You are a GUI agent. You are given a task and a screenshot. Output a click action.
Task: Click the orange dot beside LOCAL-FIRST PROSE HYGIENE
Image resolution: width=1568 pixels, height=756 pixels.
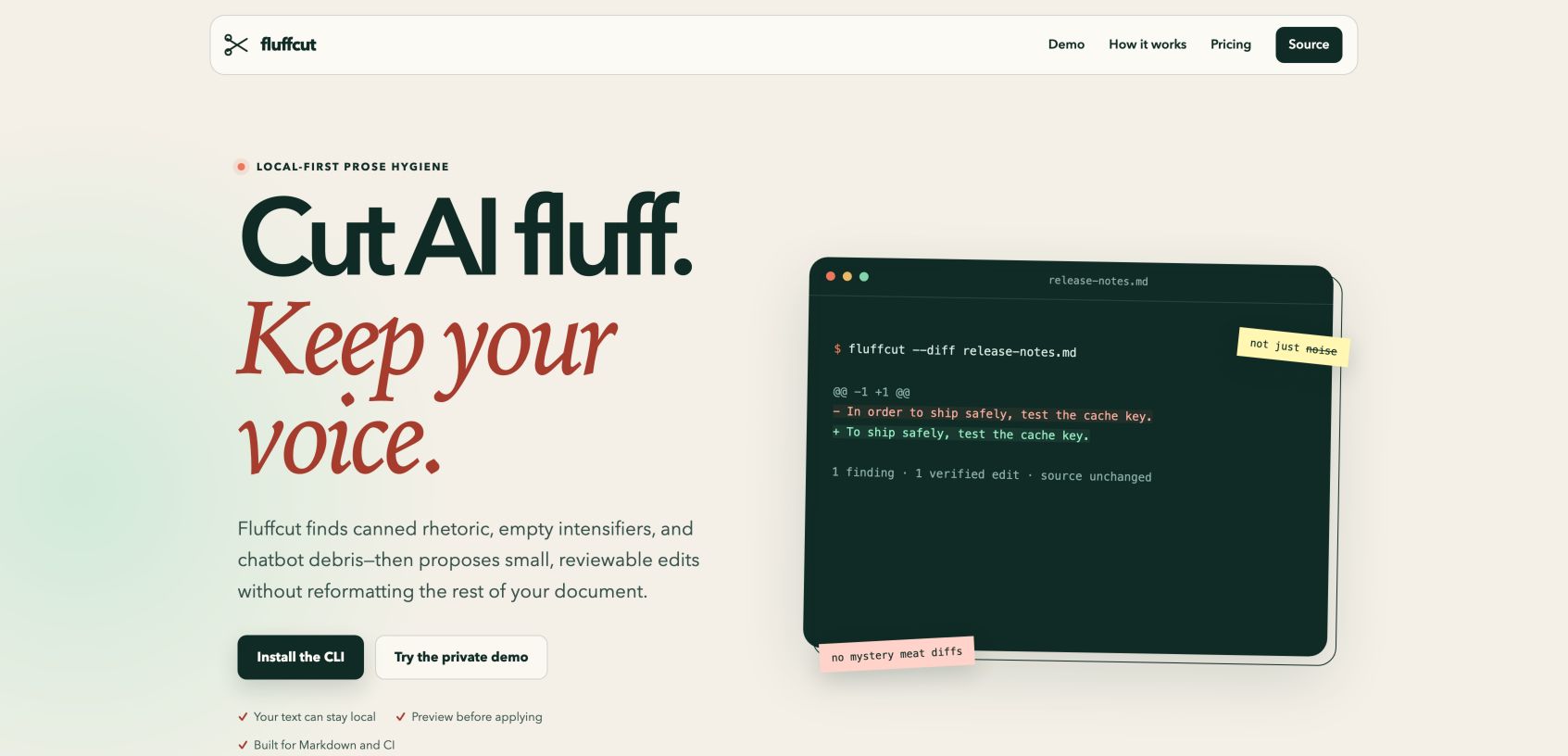[x=241, y=167]
